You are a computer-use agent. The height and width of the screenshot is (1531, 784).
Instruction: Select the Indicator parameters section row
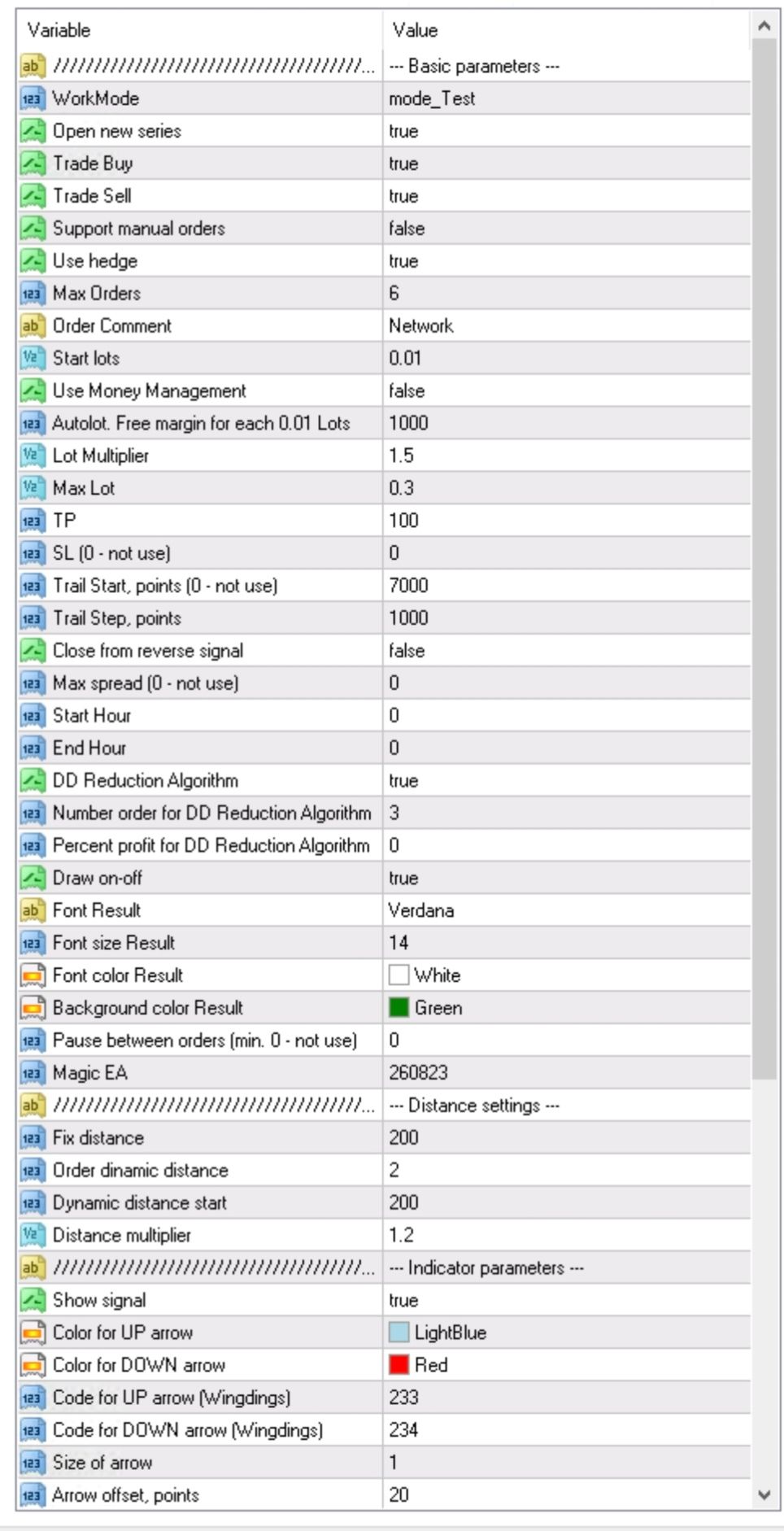tap(384, 1267)
